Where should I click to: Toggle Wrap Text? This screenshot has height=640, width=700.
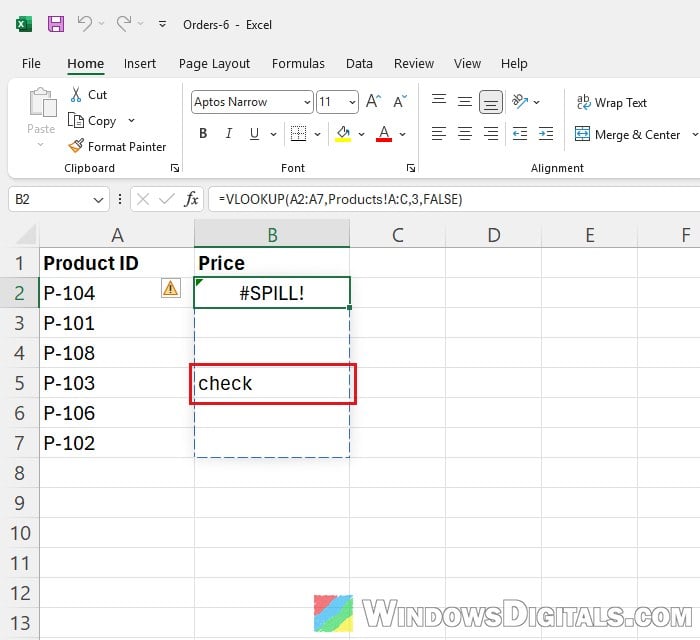click(x=611, y=102)
